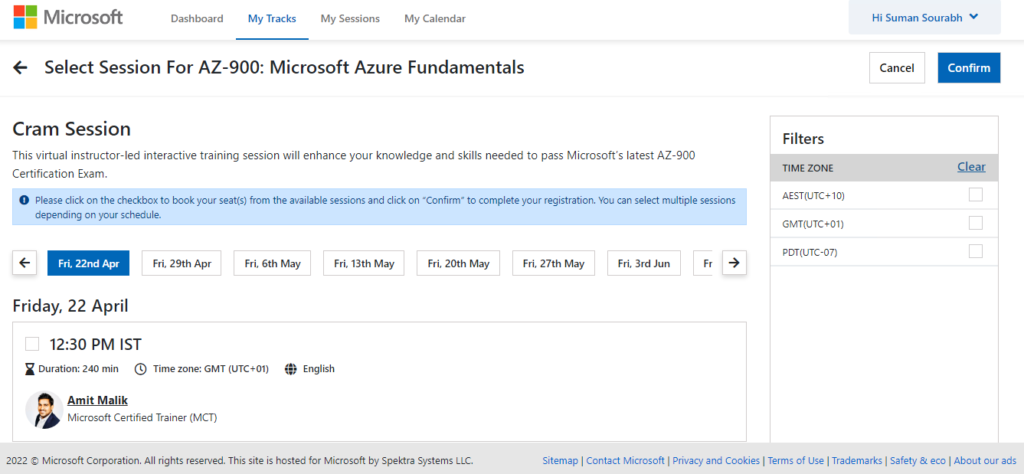Open the Hi Suman Sourabh user dropdown
Viewport: 1024px width, 474px height.
coord(924,18)
